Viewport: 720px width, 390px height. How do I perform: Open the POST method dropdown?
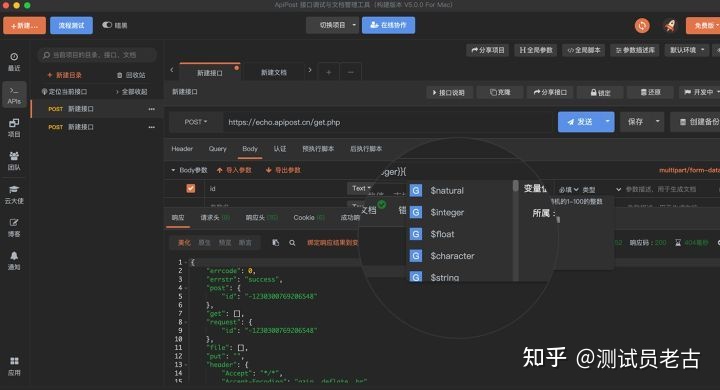click(196, 122)
